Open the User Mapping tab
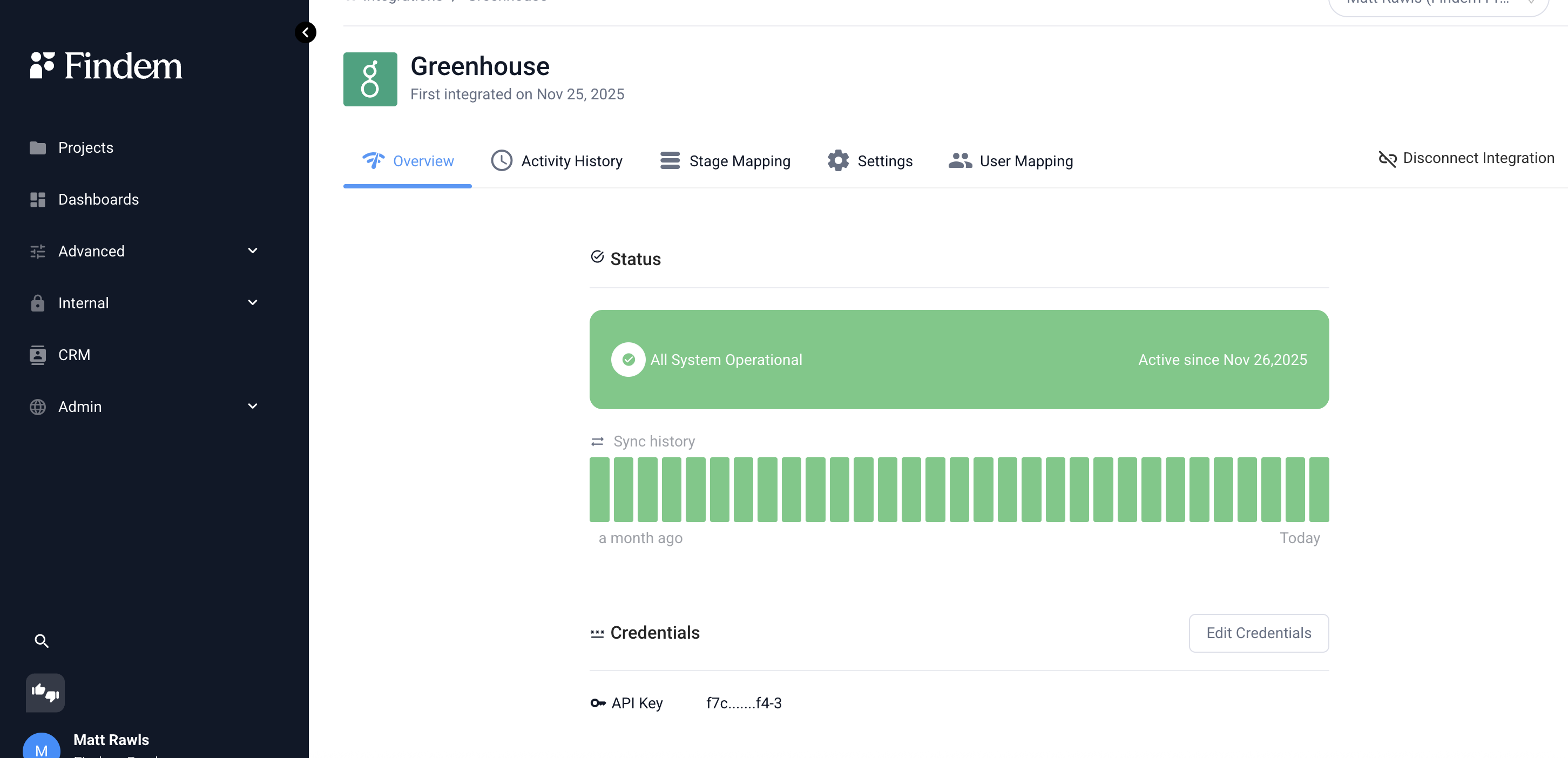Screen dimensions: 1568x758 pos(1010,161)
